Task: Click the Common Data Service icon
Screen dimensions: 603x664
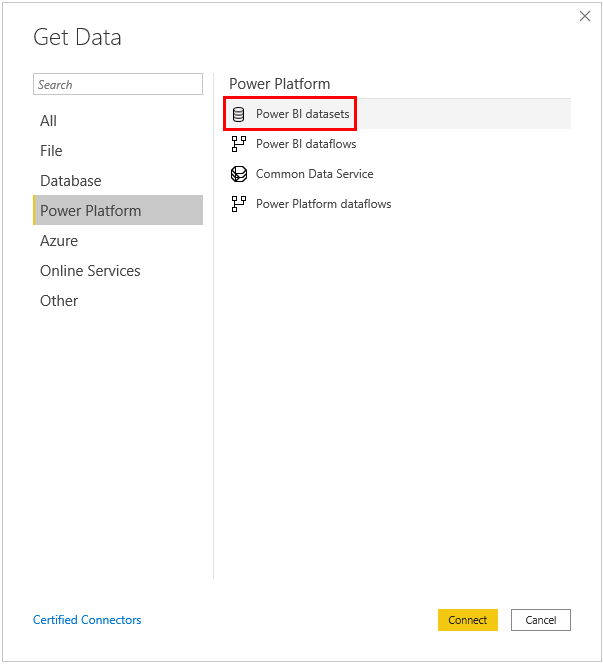Action: click(239, 174)
